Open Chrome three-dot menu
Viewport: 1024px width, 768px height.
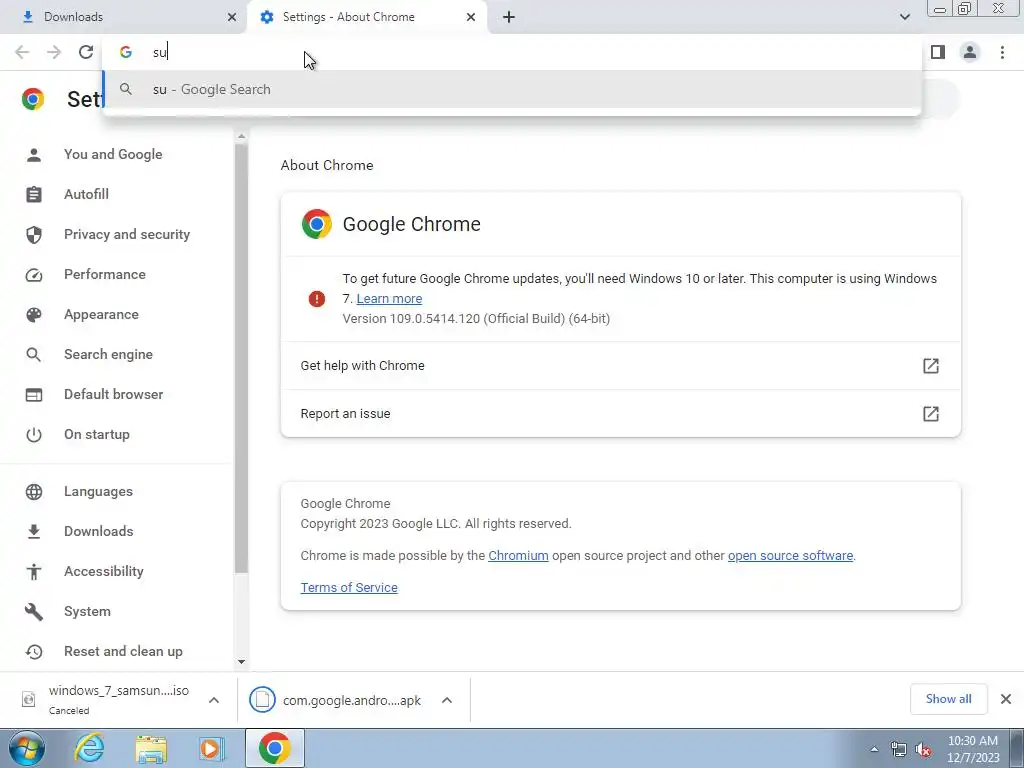coord(1002,52)
